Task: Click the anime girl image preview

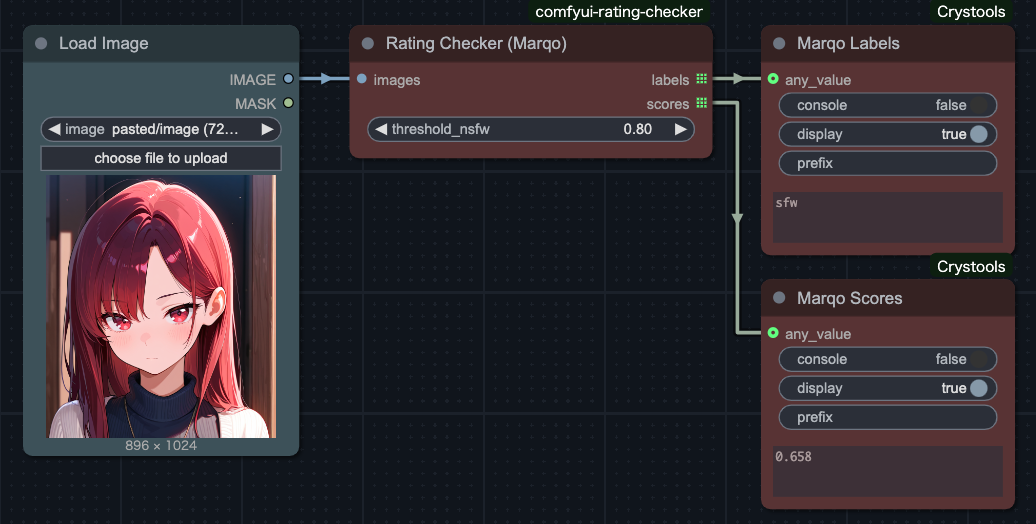Action: pos(161,306)
